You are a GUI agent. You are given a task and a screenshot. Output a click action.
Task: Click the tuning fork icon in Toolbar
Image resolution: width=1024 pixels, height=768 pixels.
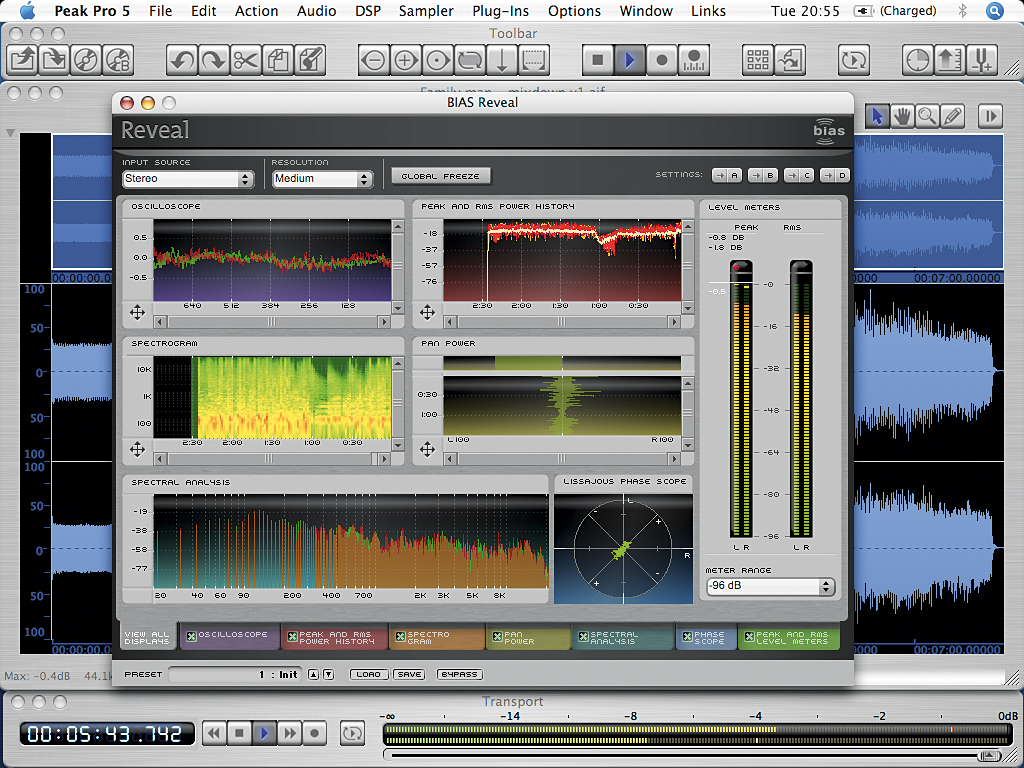982,61
